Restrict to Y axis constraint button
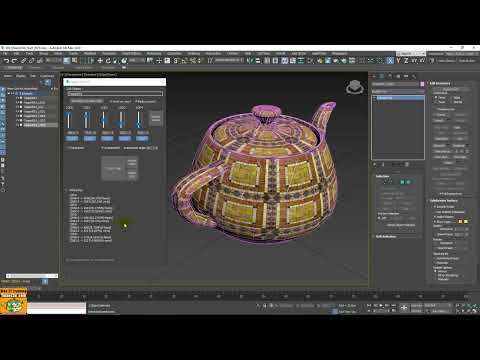Viewport: 480px width, 360px height. click(x=398, y=61)
